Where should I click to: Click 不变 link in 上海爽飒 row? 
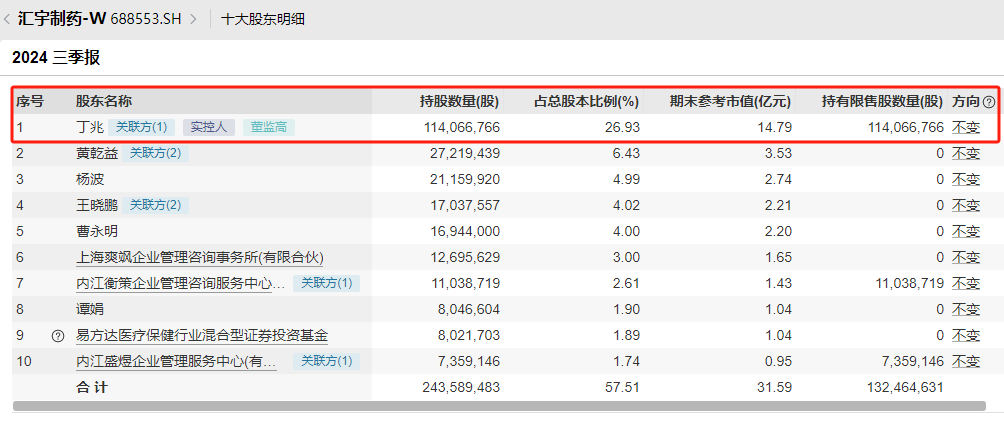tap(966, 258)
